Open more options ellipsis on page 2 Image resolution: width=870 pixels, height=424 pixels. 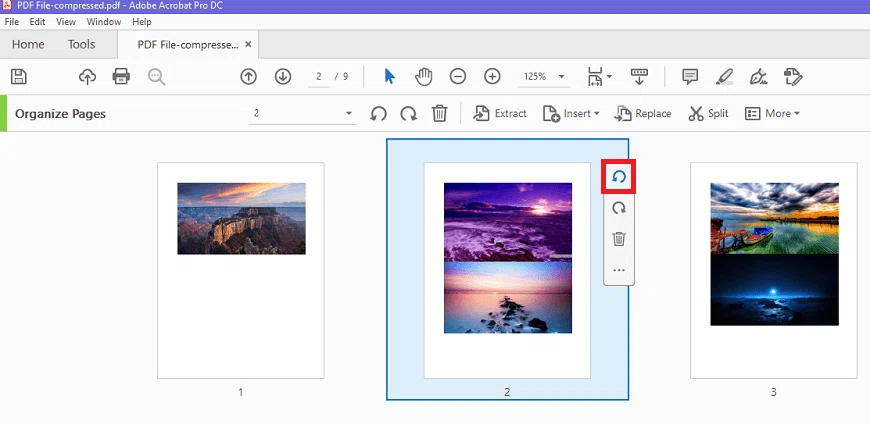click(619, 271)
